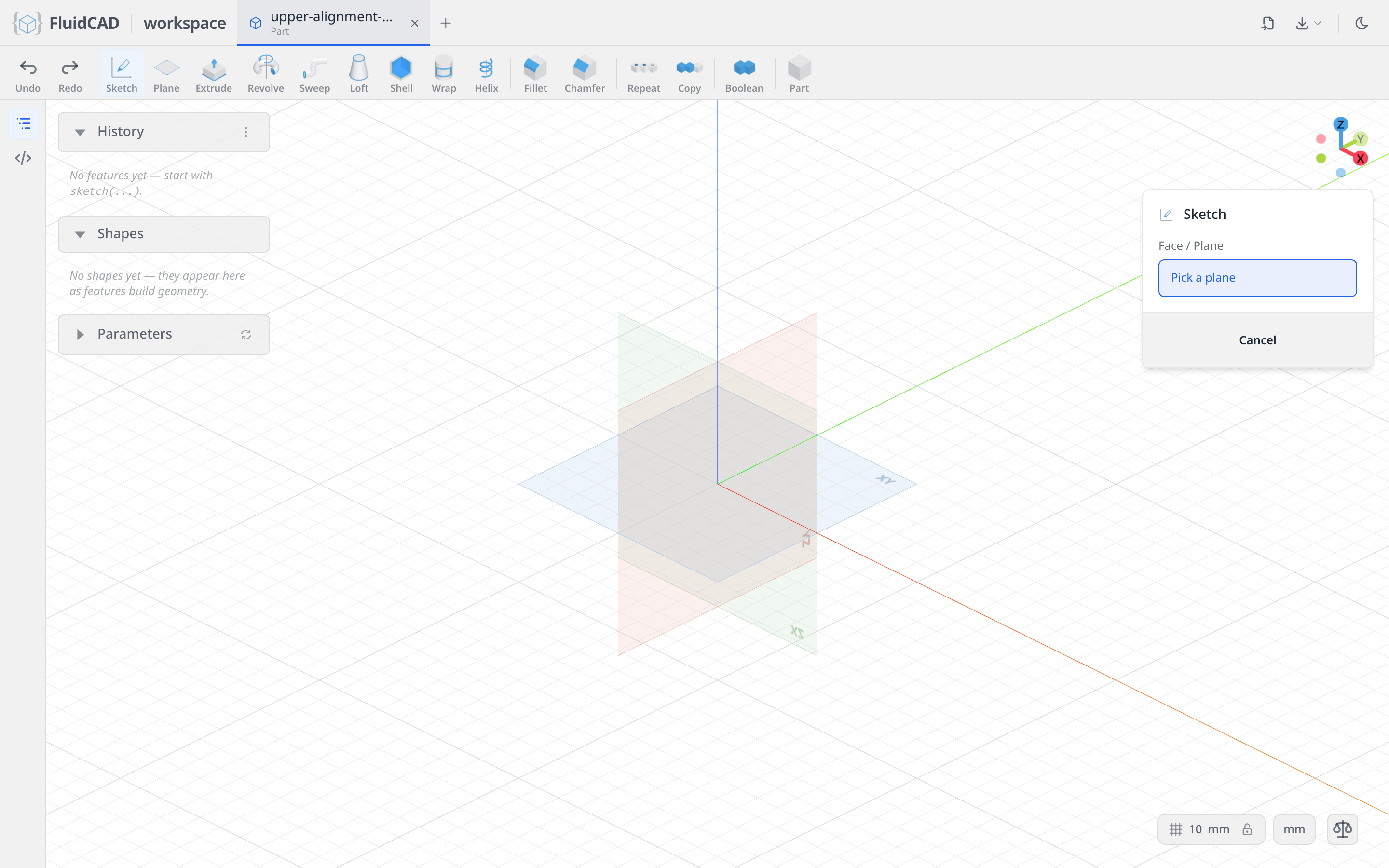Collapse the History panel
The width and height of the screenshot is (1389, 868).
pos(80,132)
